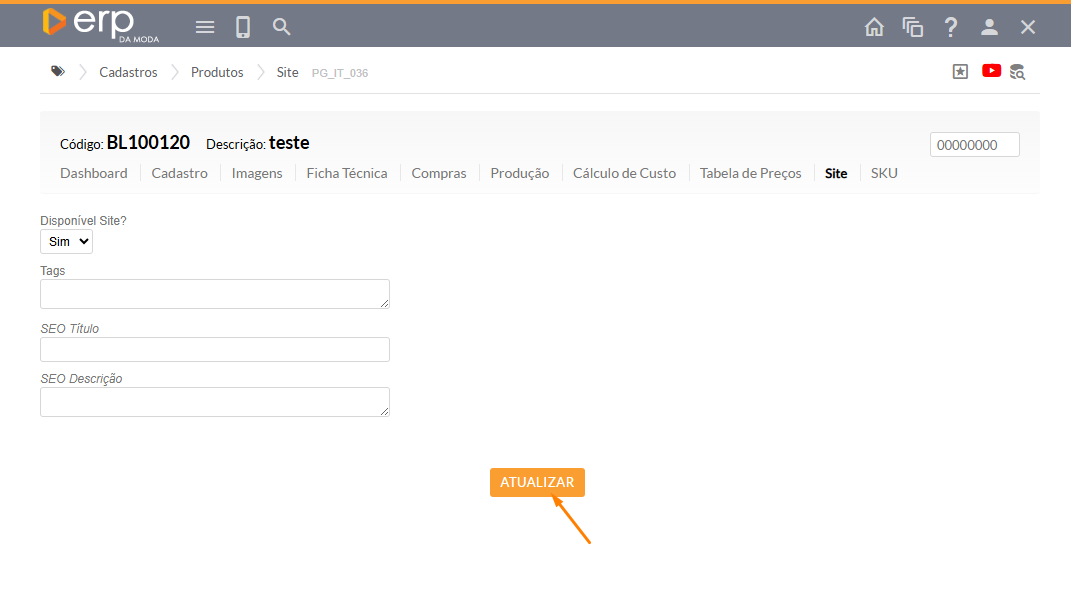Open the user profile icon

click(x=989, y=27)
